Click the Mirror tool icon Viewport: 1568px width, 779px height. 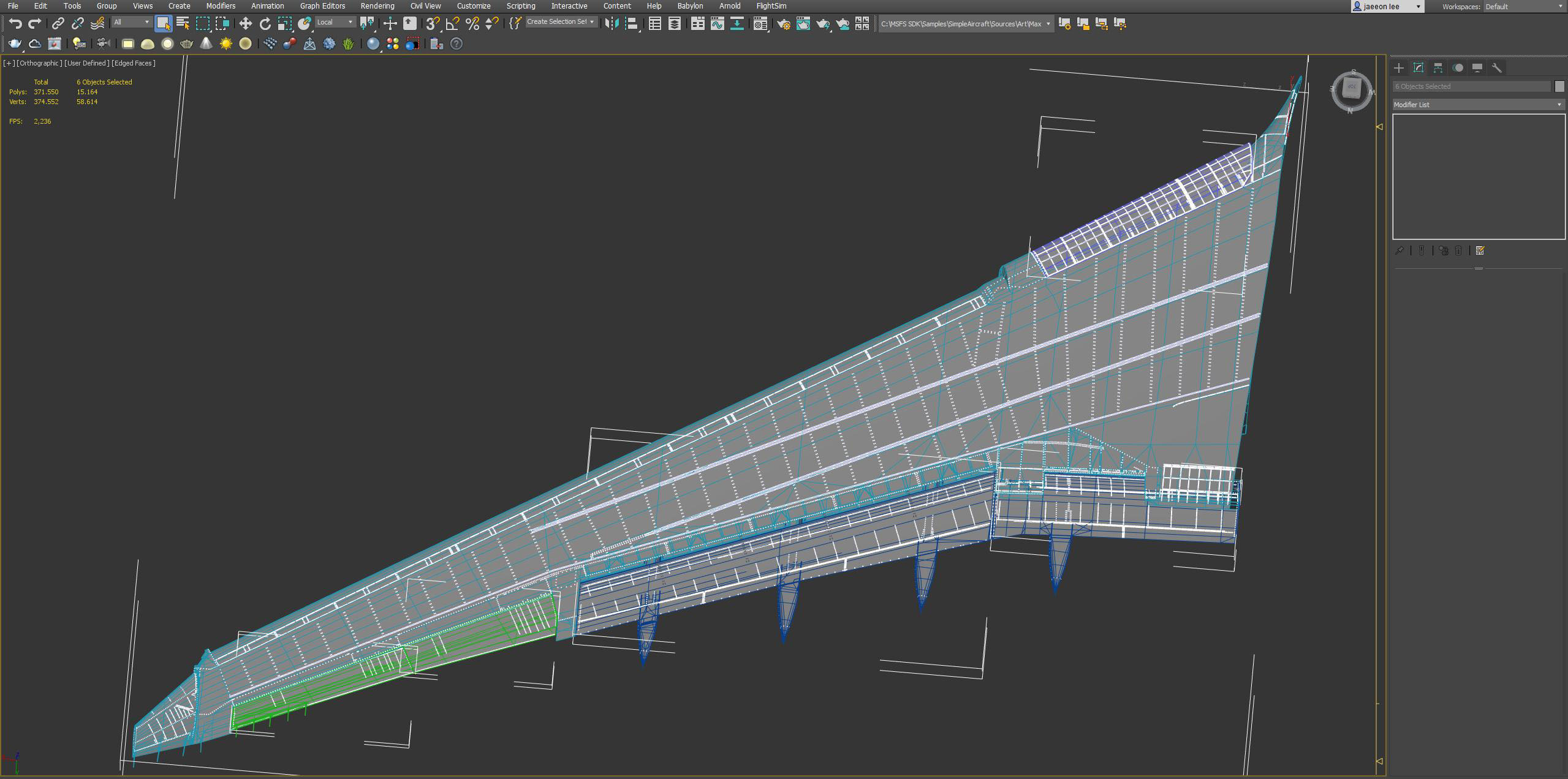(x=611, y=24)
